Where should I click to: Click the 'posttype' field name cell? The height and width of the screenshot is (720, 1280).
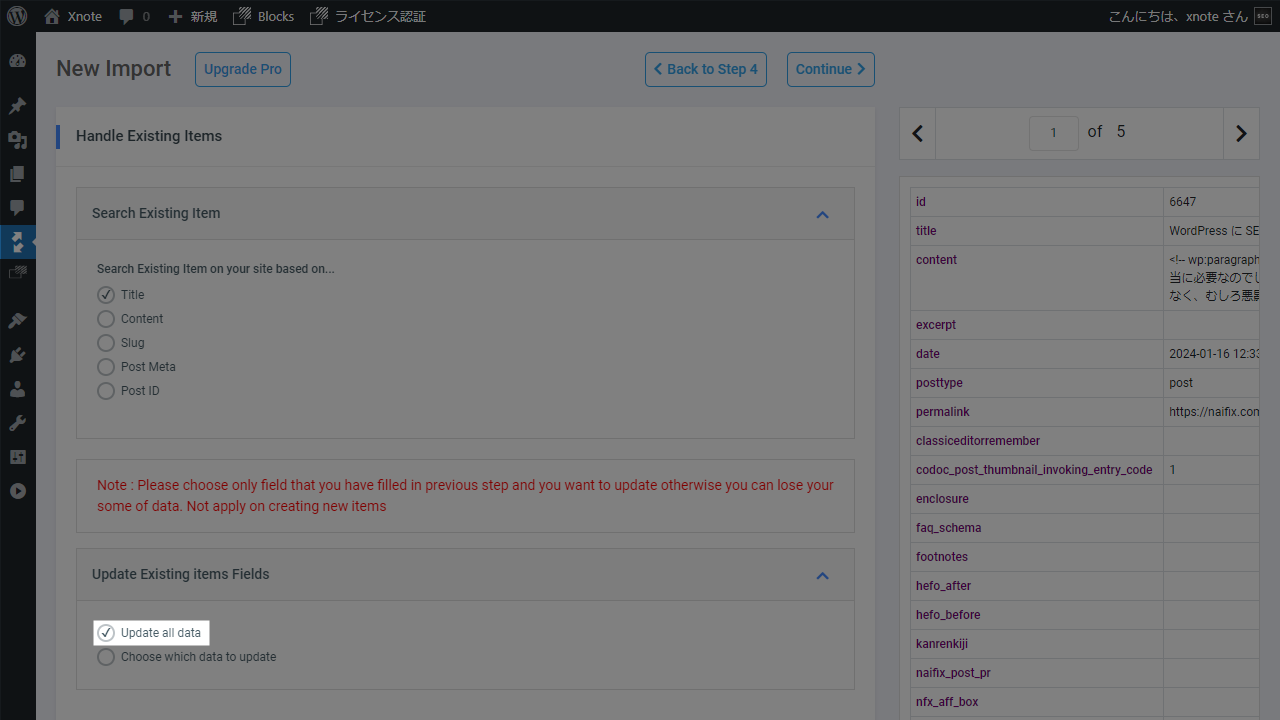click(1037, 383)
